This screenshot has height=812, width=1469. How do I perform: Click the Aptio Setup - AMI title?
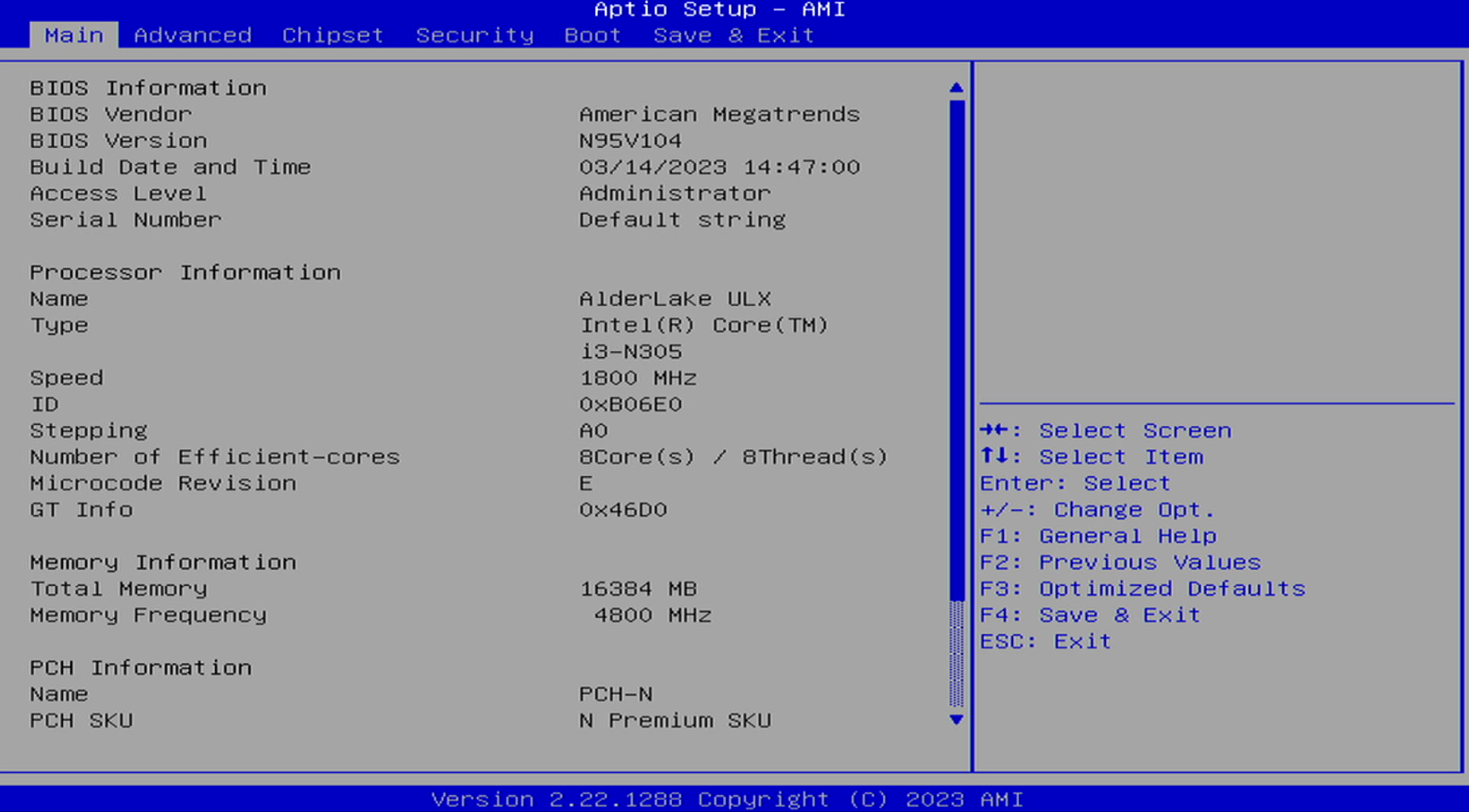pos(720,9)
